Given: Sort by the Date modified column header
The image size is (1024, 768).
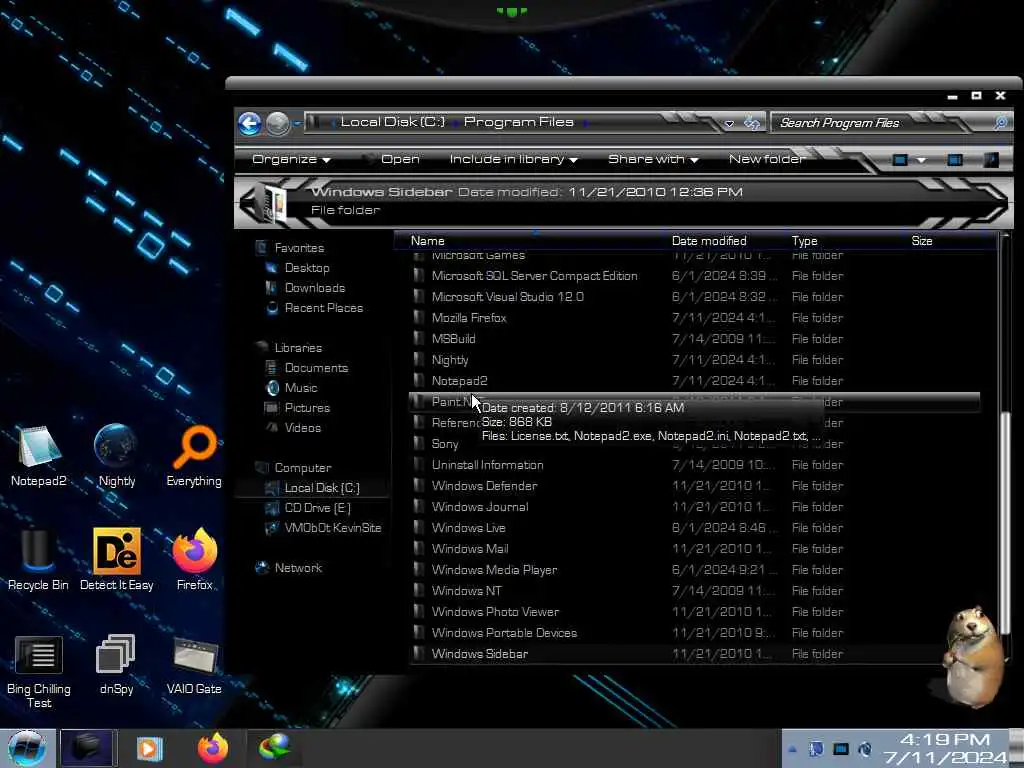Looking at the screenshot, I should (709, 241).
